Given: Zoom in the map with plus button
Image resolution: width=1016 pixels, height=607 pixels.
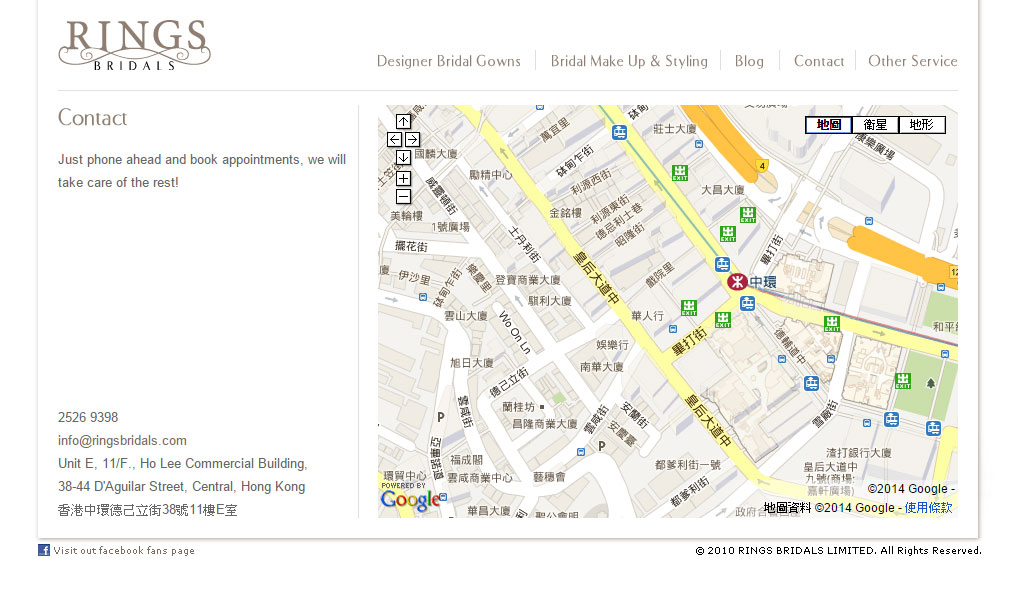Looking at the screenshot, I should (x=403, y=178).
